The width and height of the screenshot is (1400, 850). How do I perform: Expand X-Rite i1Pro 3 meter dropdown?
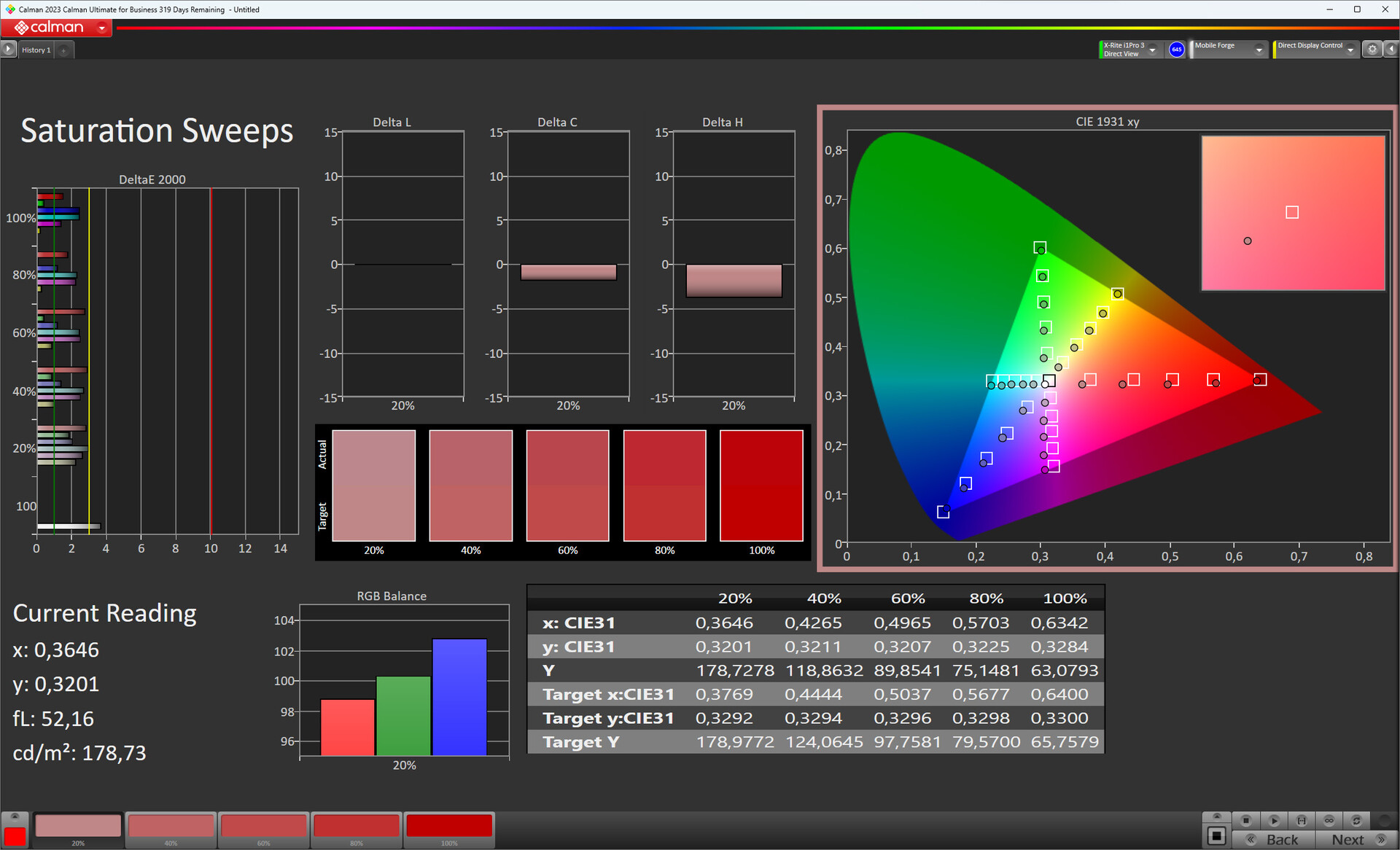click(1153, 50)
